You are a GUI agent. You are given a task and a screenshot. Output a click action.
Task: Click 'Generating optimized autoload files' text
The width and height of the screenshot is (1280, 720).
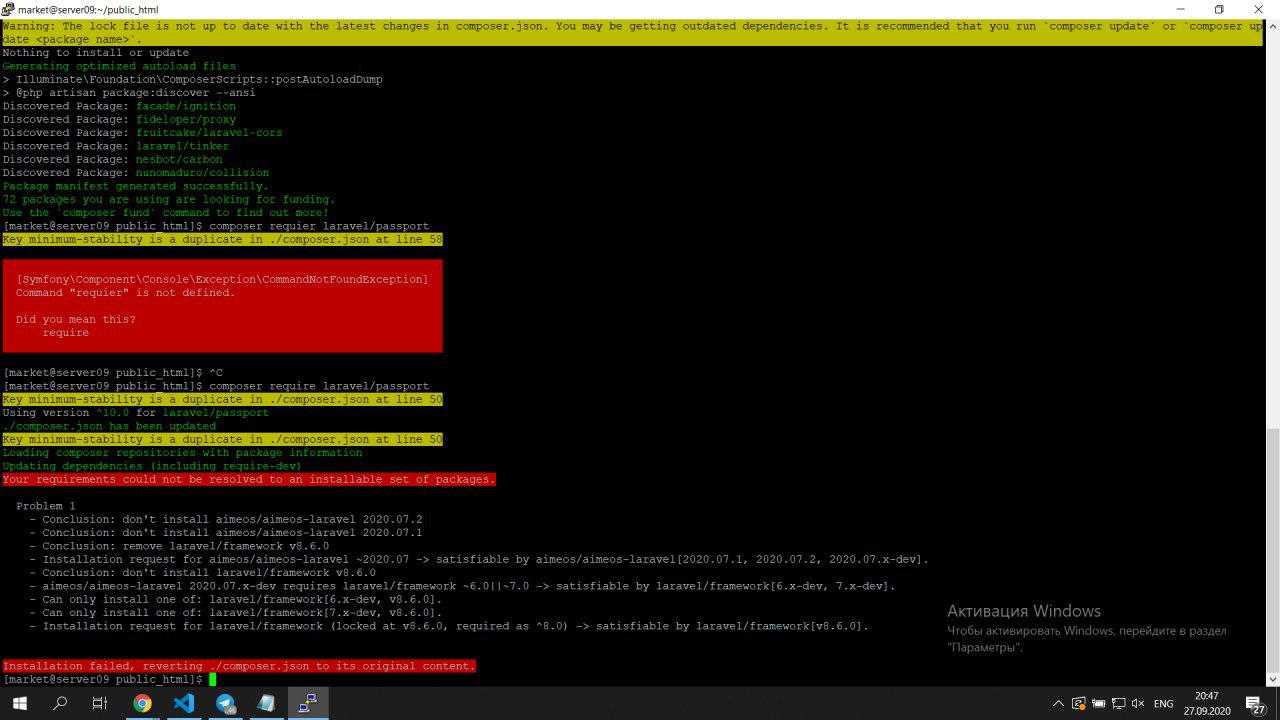point(119,66)
